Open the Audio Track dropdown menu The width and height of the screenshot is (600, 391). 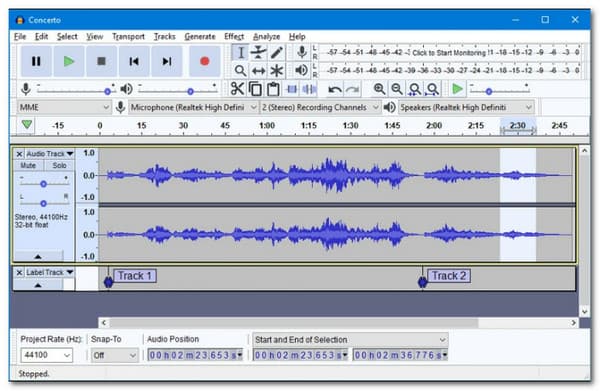click(50, 154)
